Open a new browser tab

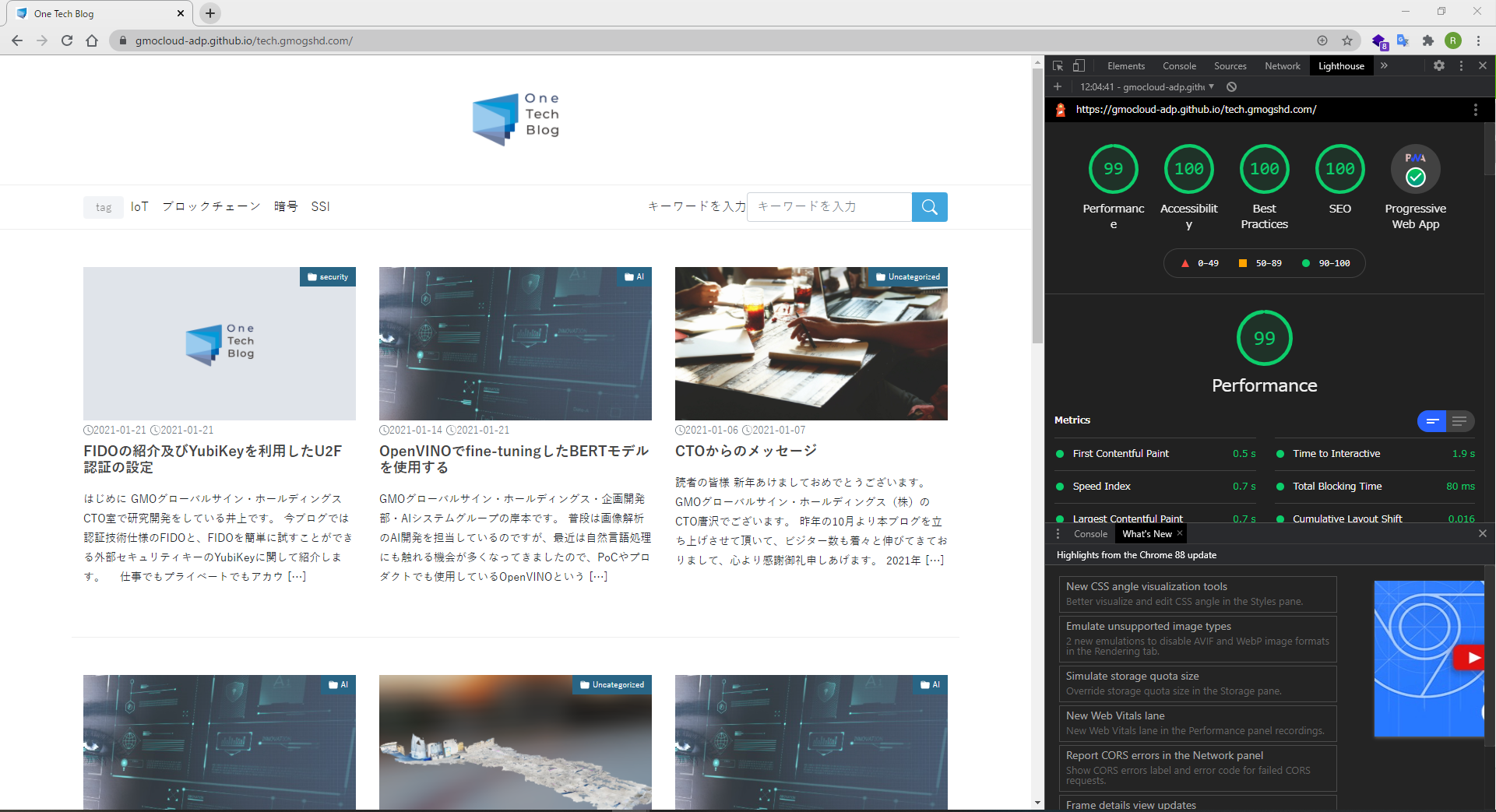pyautogui.click(x=210, y=13)
